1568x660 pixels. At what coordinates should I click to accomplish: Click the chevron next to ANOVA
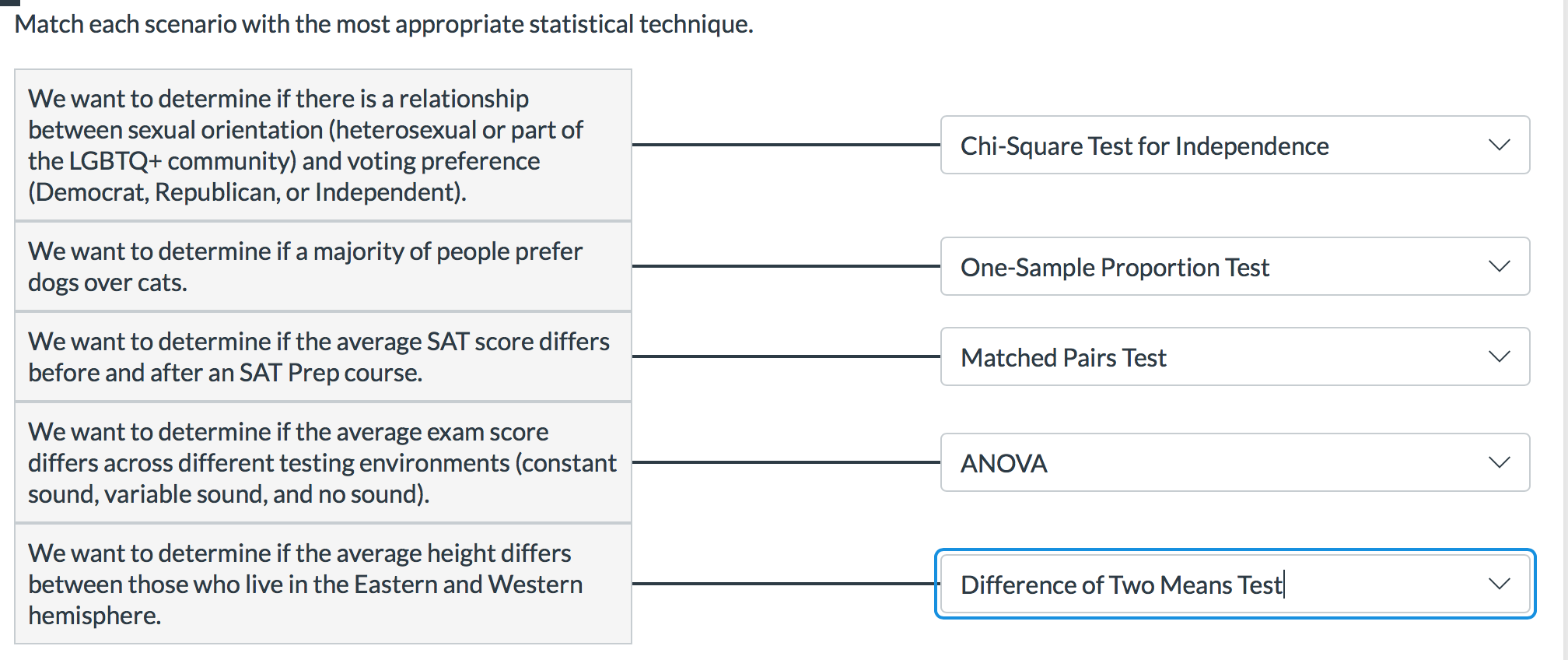pos(1501,462)
